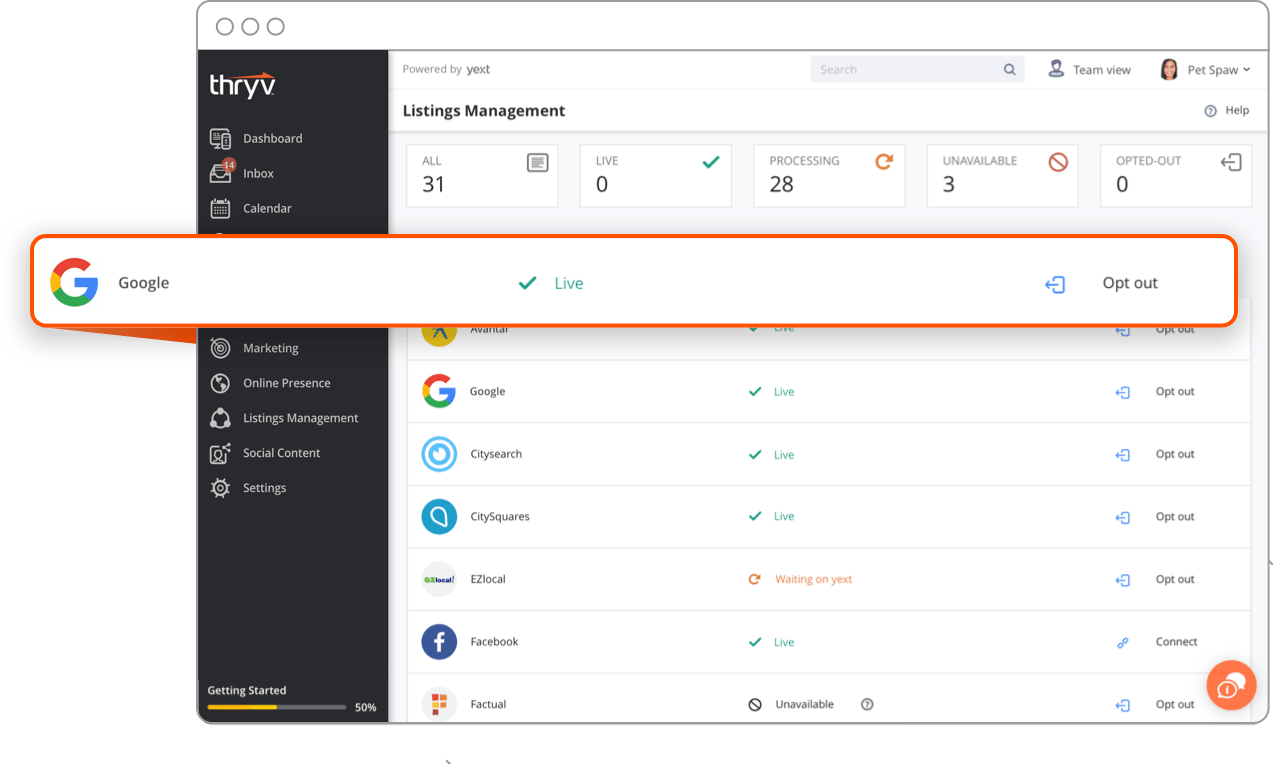The height and width of the screenshot is (764, 1274).
Task: Open Listings Management in sidebar
Action: tap(300, 418)
